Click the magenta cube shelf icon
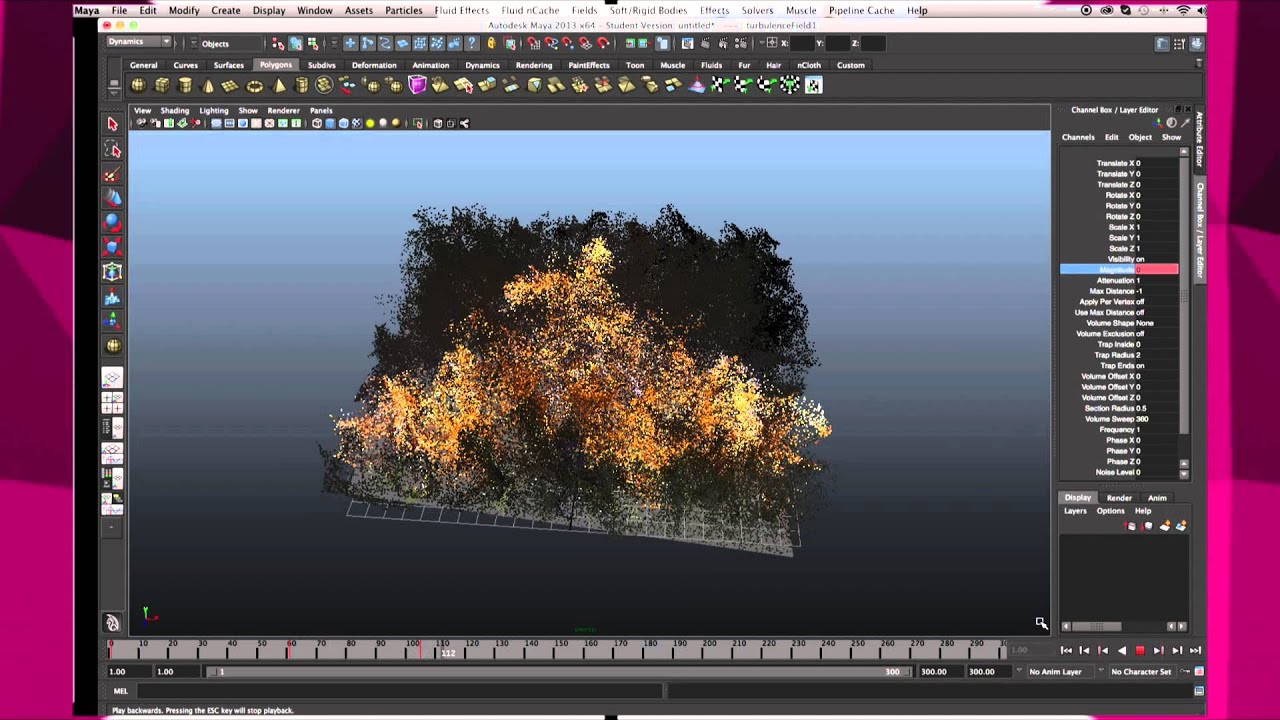The width and height of the screenshot is (1280, 720). click(x=417, y=85)
